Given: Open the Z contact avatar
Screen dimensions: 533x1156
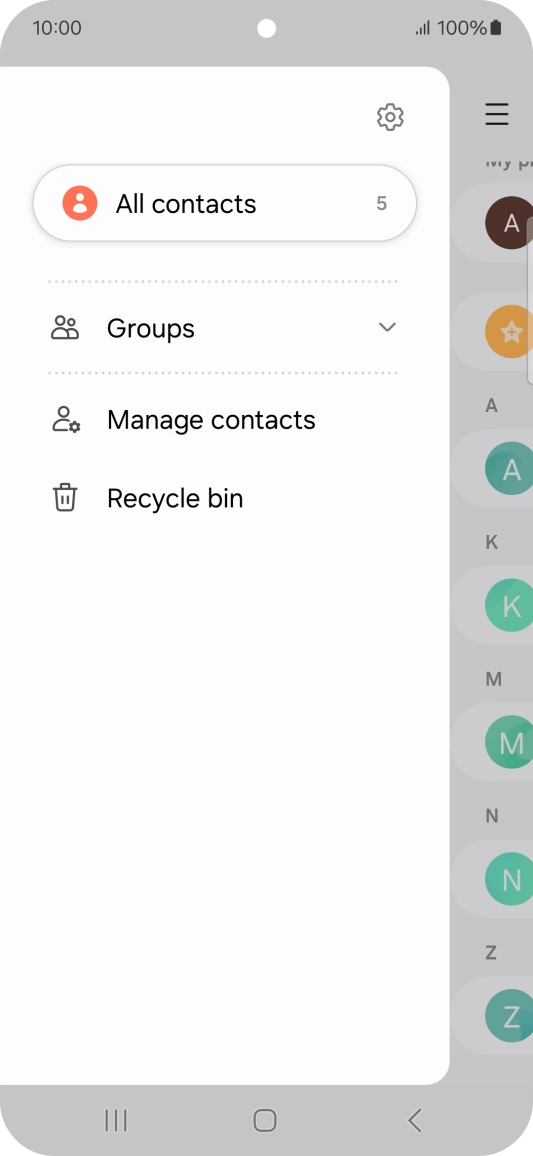Looking at the screenshot, I should coord(509,1016).
